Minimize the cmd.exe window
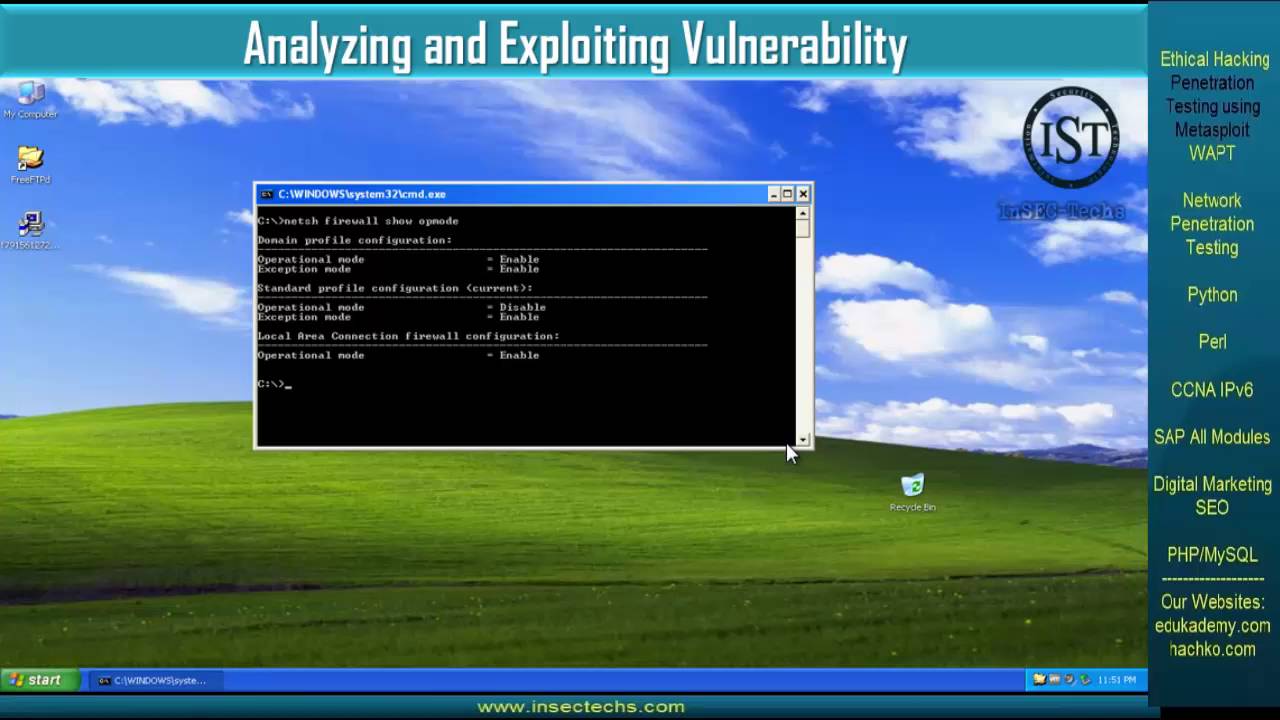 pyautogui.click(x=773, y=194)
